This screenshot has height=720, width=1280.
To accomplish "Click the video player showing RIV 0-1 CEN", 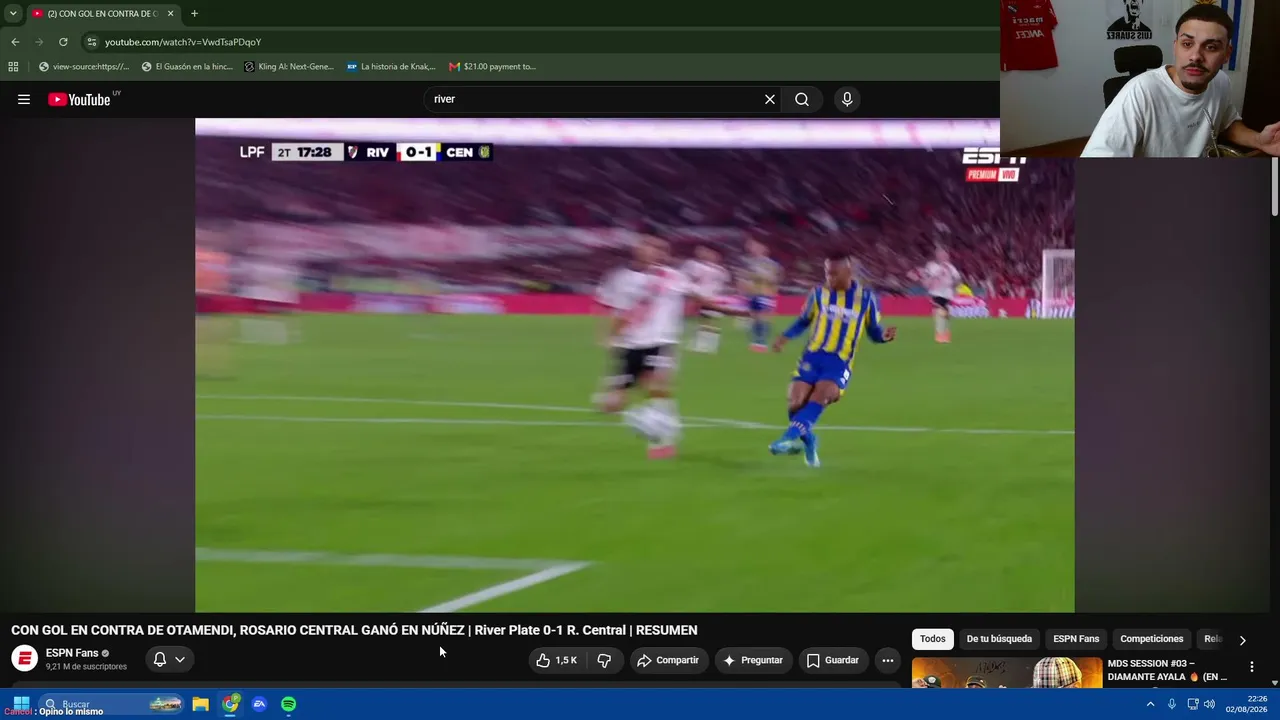I will (x=635, y=365).
